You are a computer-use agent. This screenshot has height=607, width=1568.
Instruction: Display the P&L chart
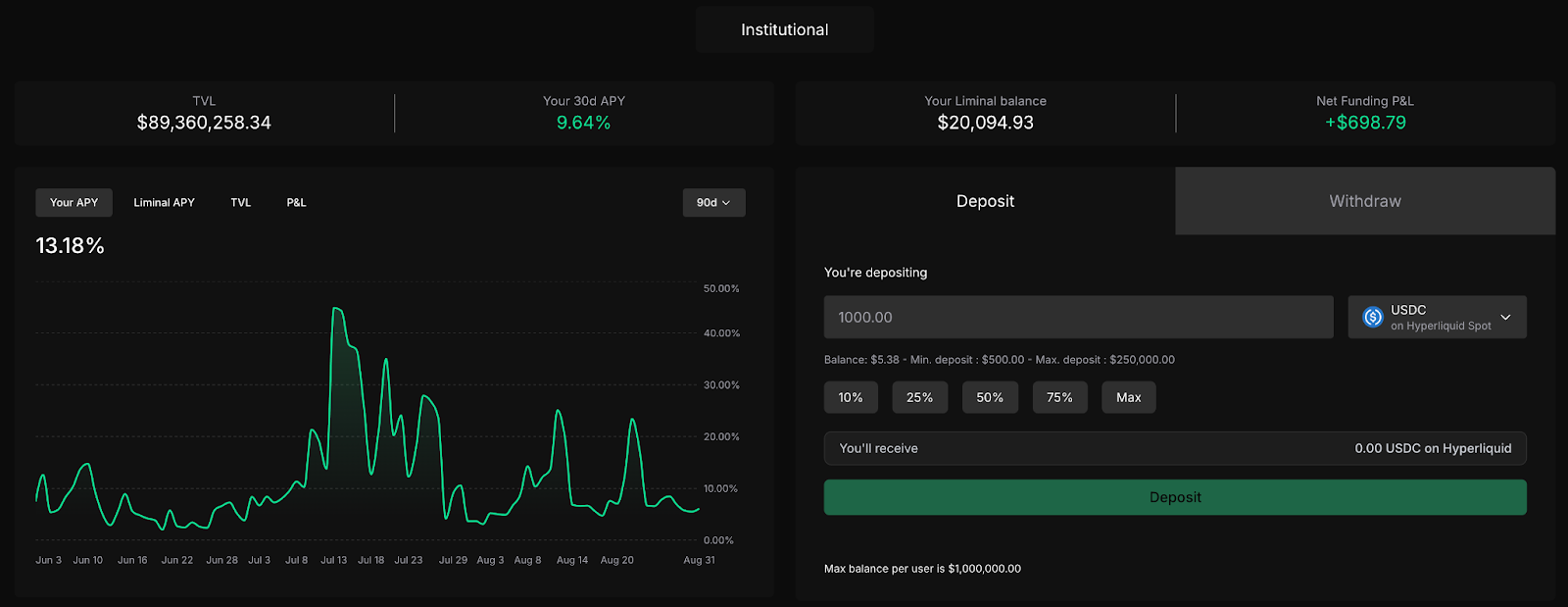tap(296, 203)
